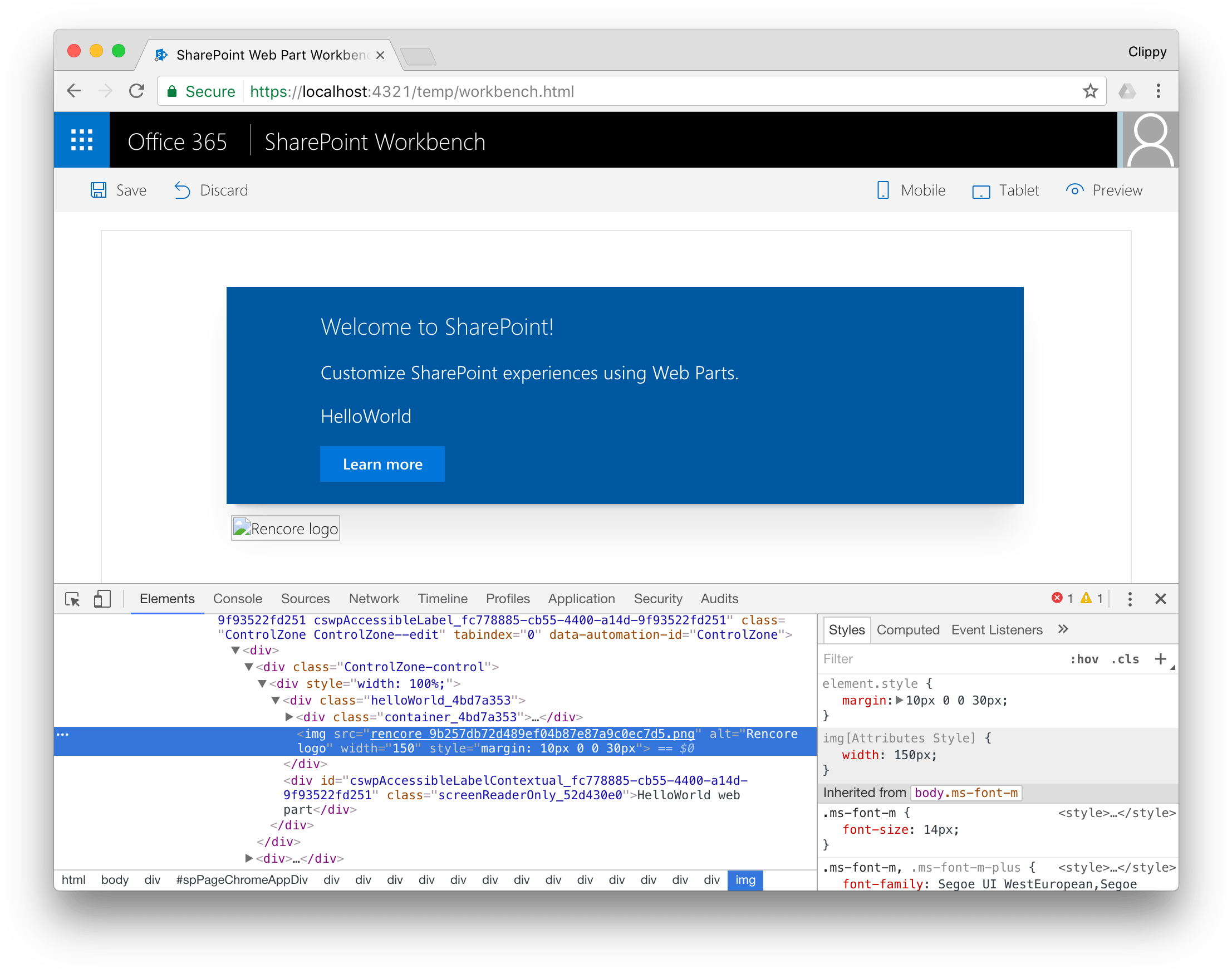Click the Learn more button
Image resolution: width=1232 pixels, height=973 pixels.
(382, 465)
